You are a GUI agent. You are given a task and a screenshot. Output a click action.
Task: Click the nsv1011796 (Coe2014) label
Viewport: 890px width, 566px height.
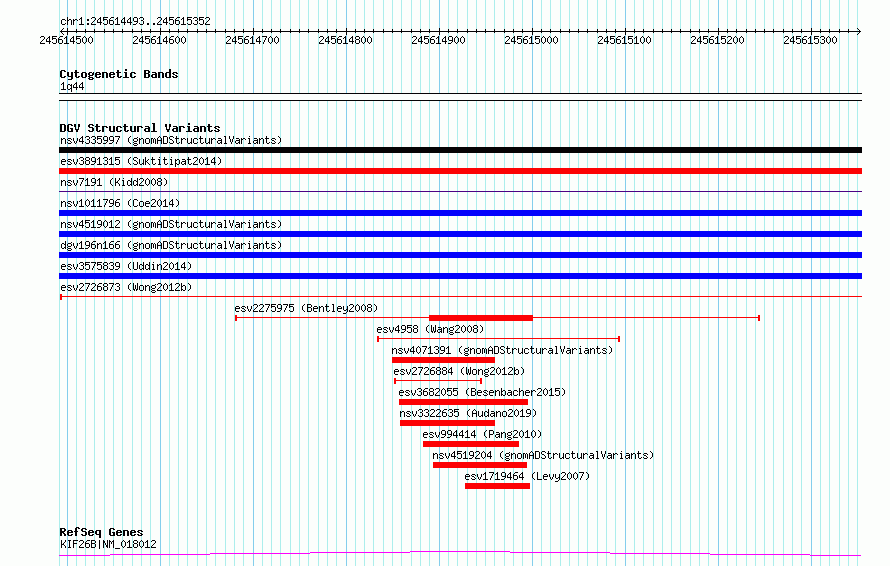tap(120, 203)
